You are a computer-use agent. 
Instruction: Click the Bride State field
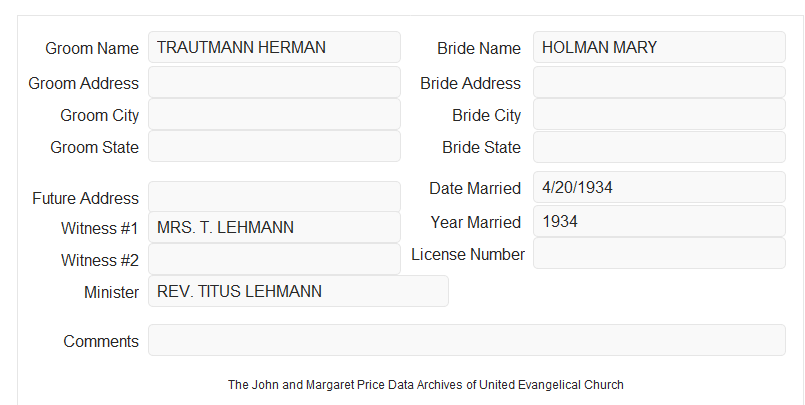tap(659, 147)
